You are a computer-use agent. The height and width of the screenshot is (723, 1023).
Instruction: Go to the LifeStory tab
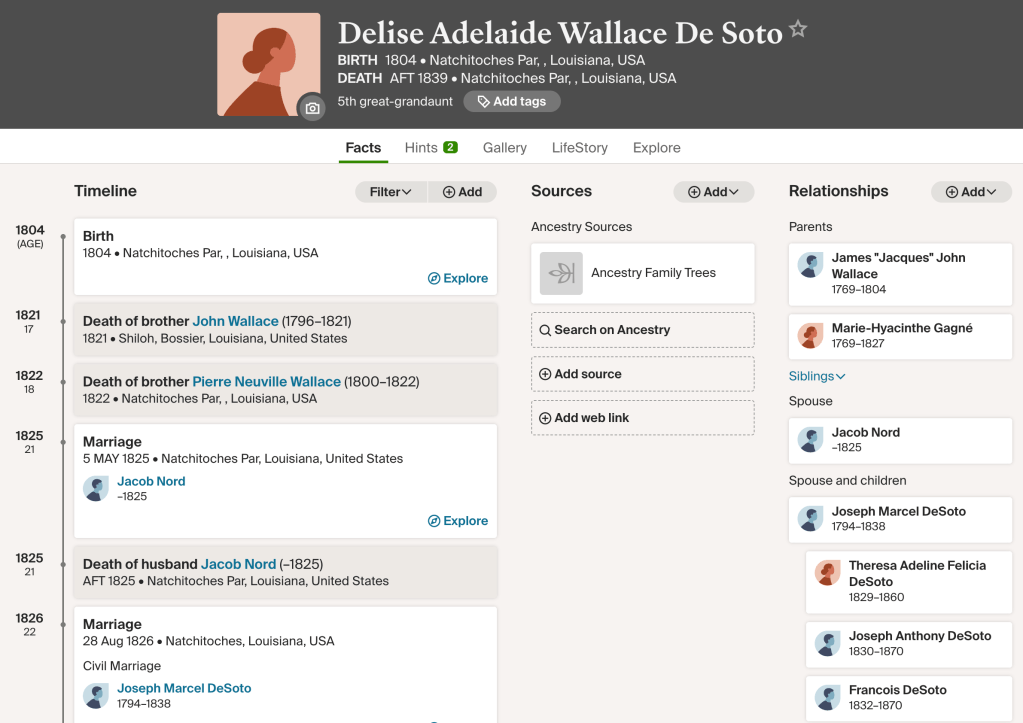[x=579, y=148]
